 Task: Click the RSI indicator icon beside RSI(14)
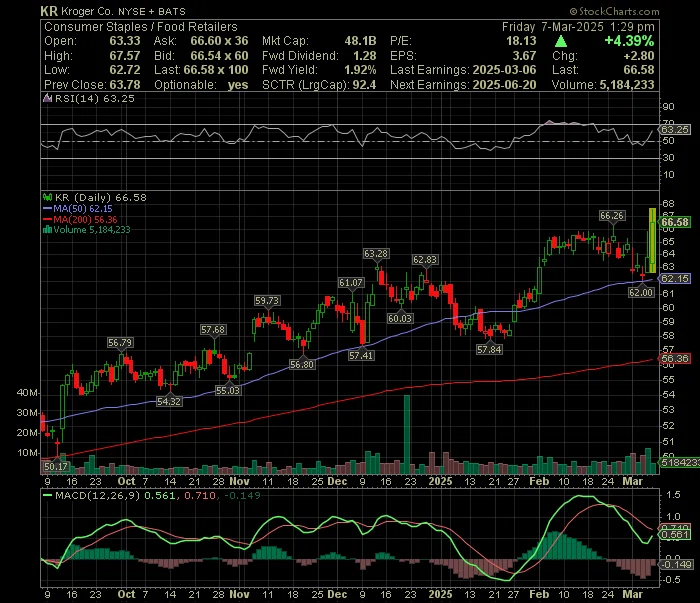pyautogui.click(x=47, y=98)
